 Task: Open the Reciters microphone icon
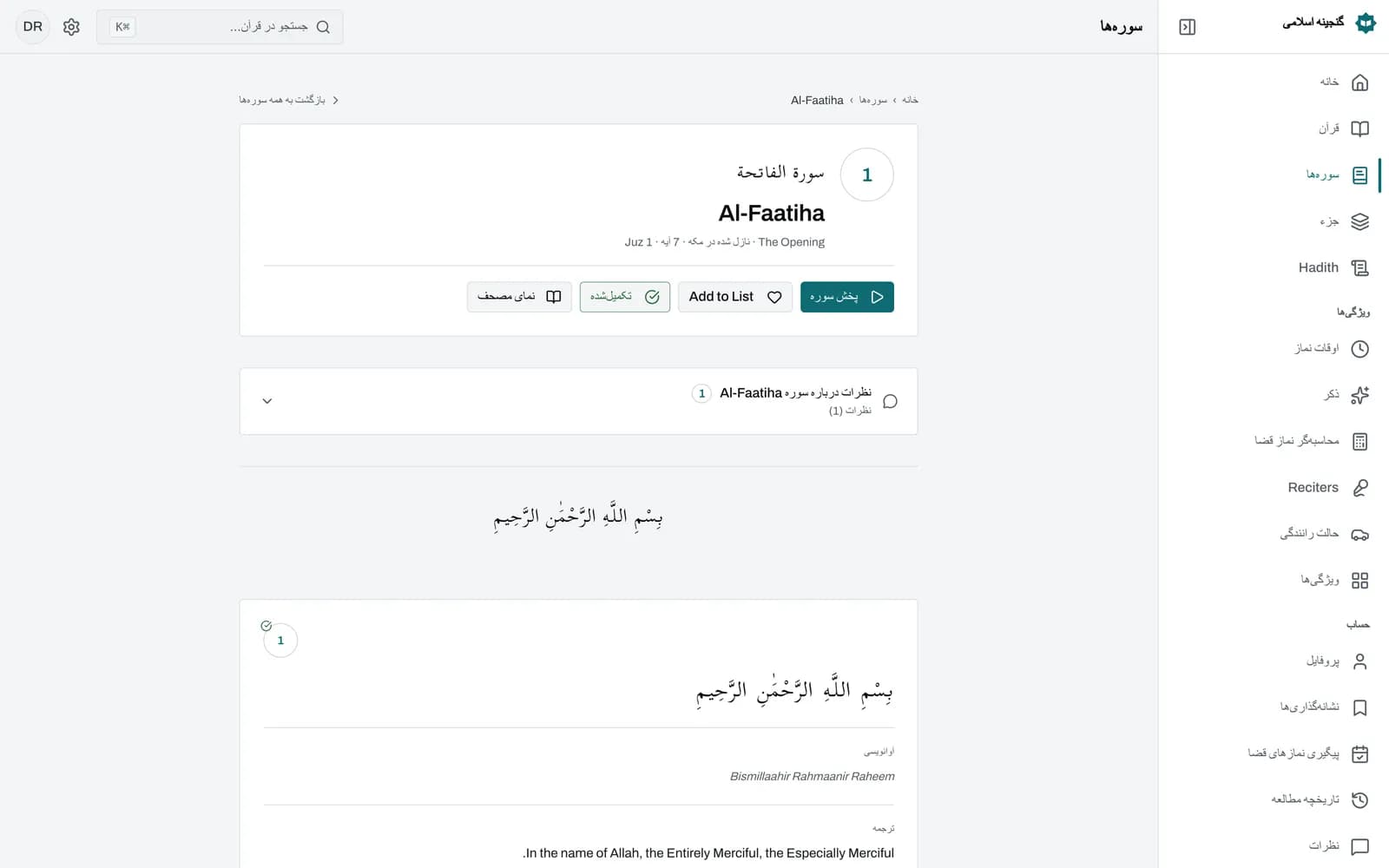1359,488
